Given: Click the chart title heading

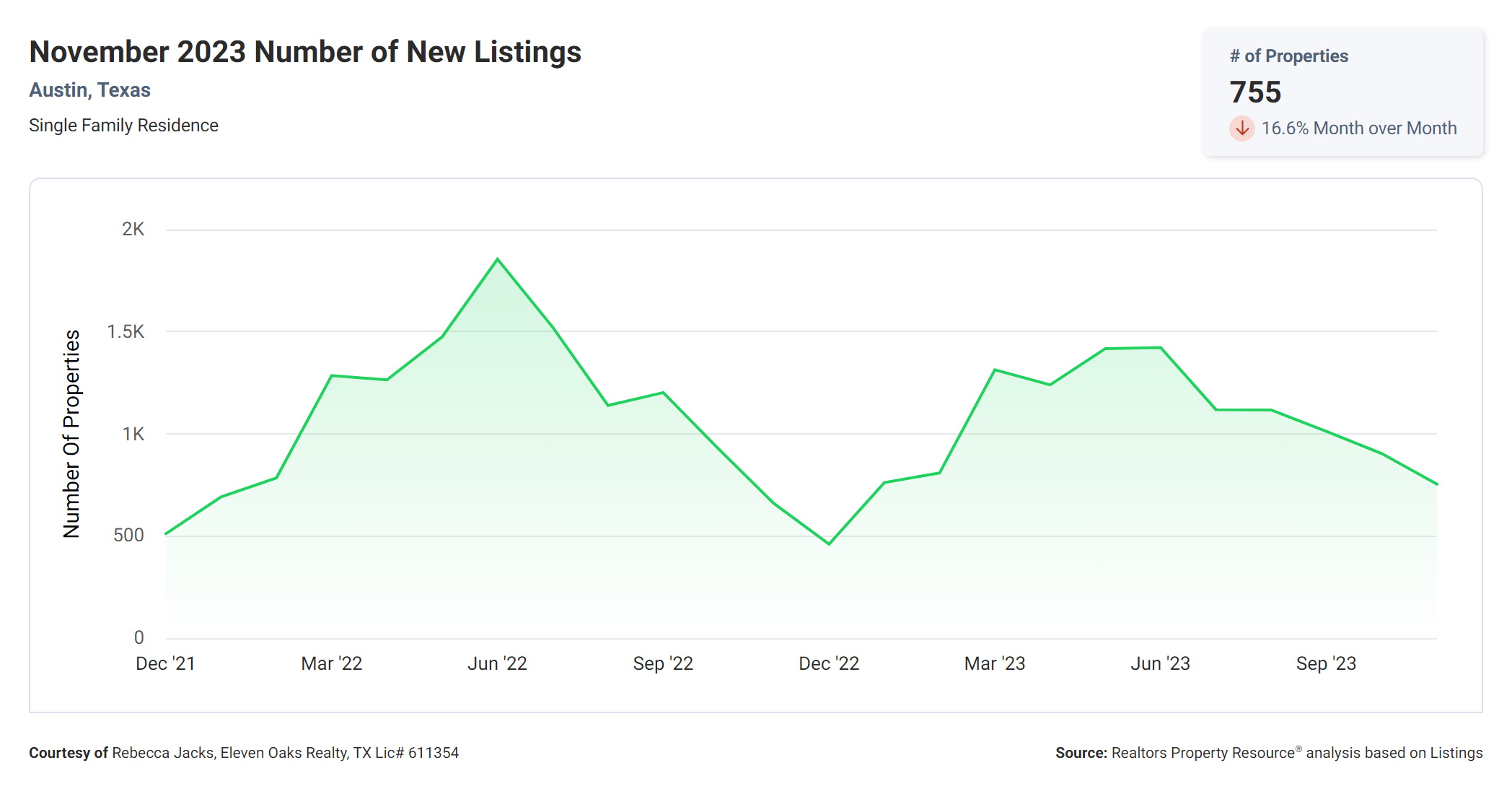Looking at the screenshot, I should point(305,52).
